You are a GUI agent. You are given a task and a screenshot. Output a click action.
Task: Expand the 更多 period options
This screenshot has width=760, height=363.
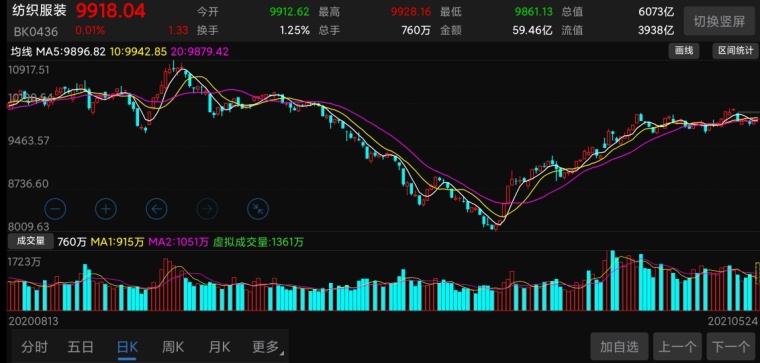[x=267, y=347]
